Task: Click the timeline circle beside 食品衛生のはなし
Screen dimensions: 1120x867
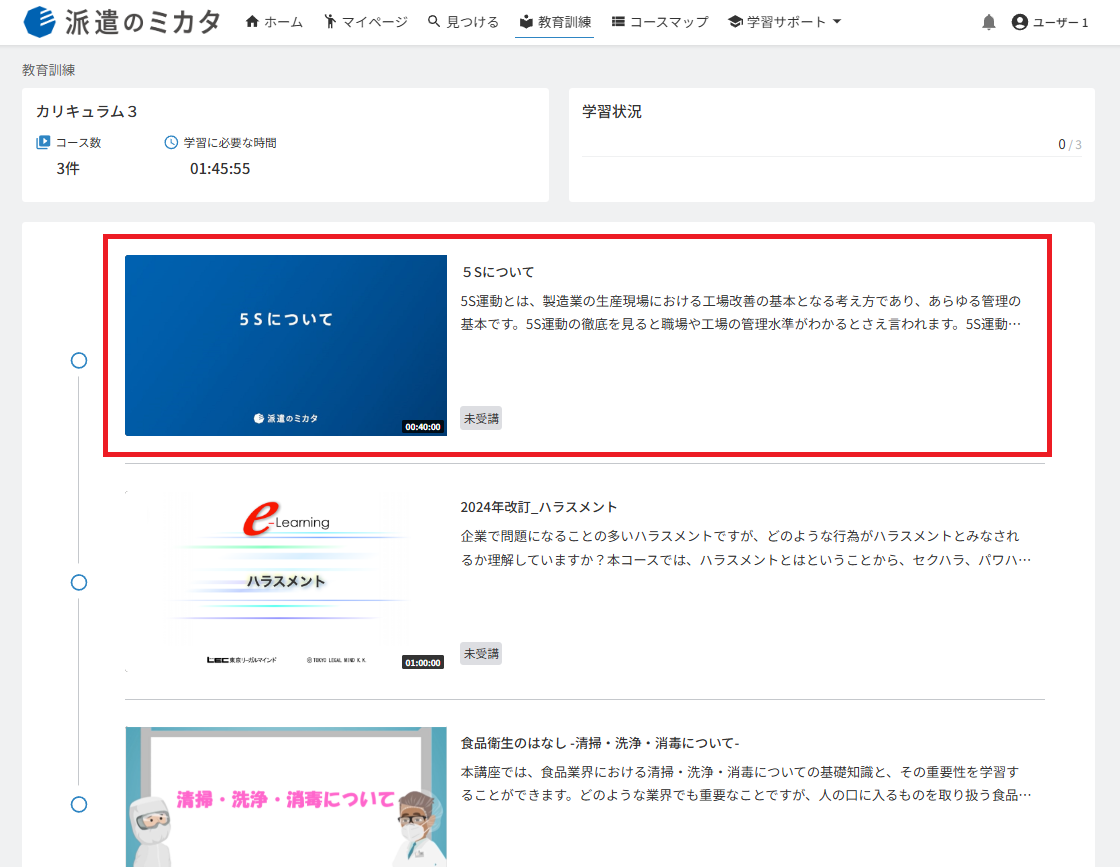Action: click(x=79, y=805)
